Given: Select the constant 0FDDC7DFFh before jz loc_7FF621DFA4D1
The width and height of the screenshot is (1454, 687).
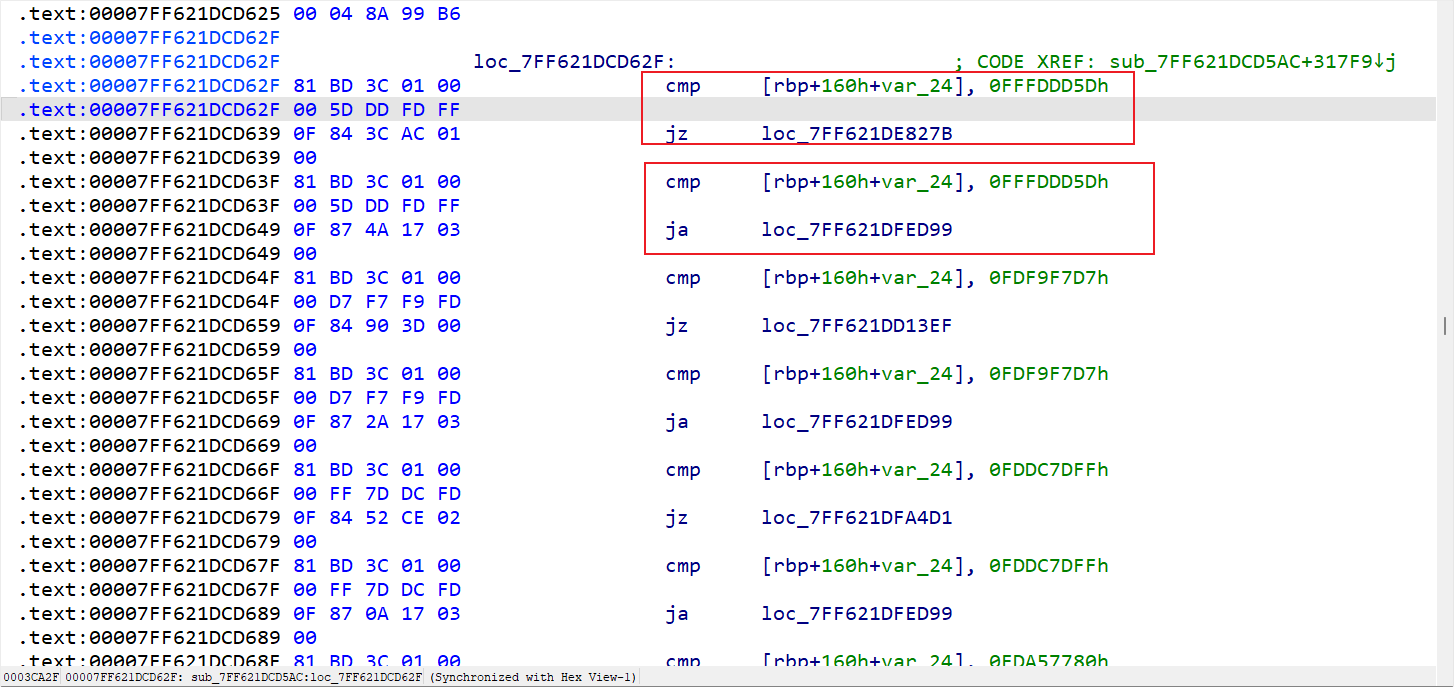Looking at the screenshot, I should click(1049, 470).
